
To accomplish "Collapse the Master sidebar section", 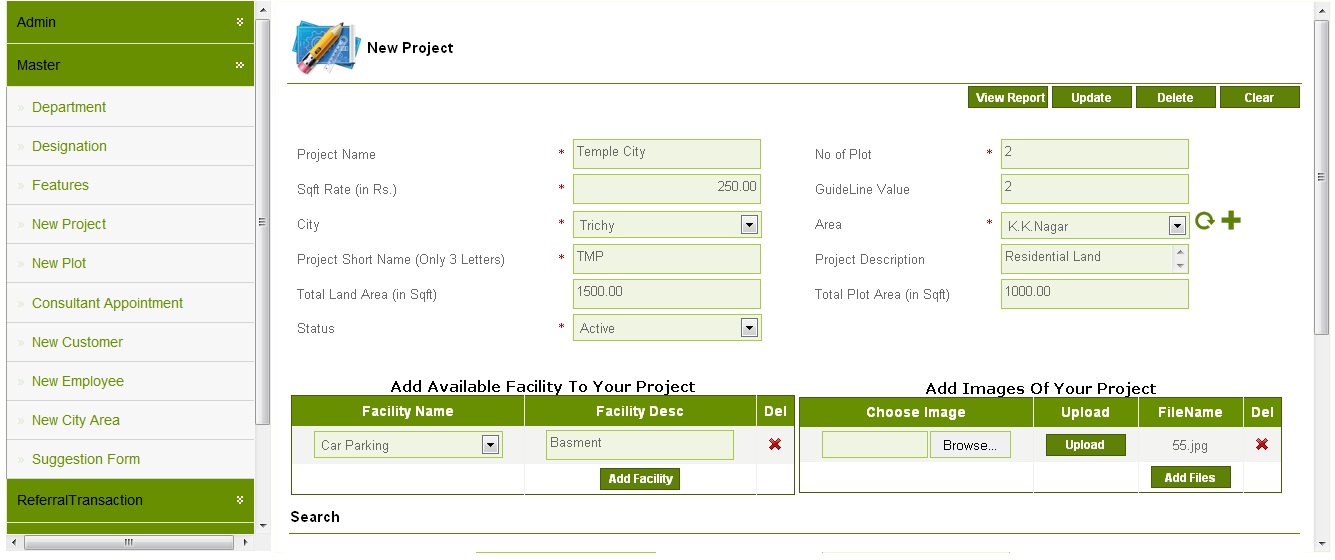I will pos(240,65).
